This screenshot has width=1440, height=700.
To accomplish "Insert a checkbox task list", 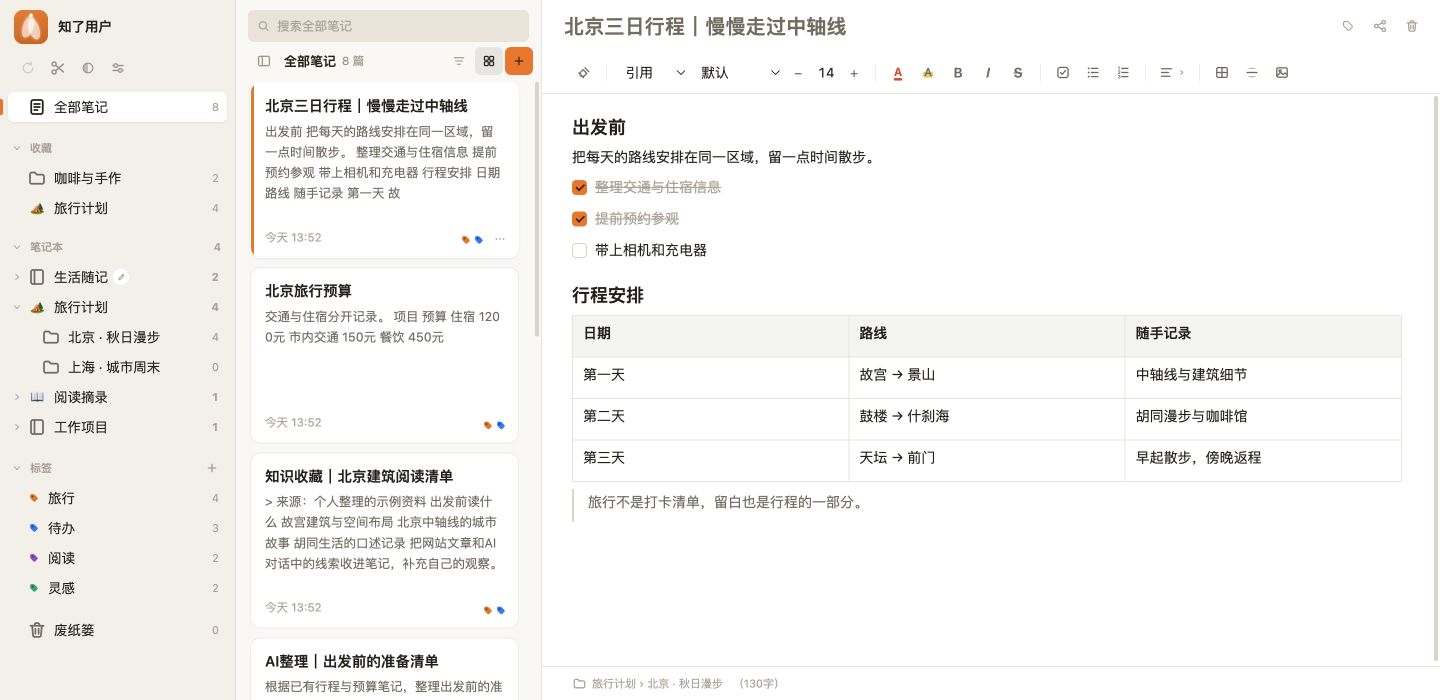I will 1063,73.
